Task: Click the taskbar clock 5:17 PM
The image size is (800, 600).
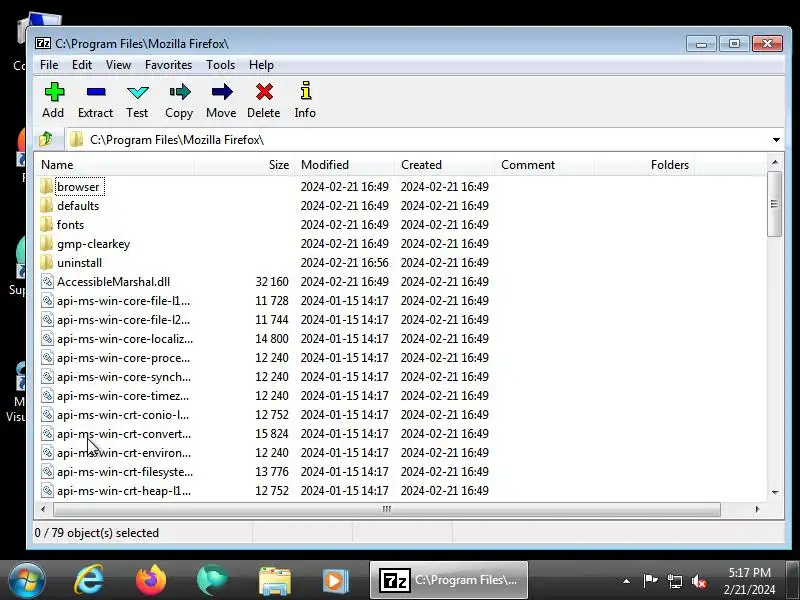Action: point(749,572)
